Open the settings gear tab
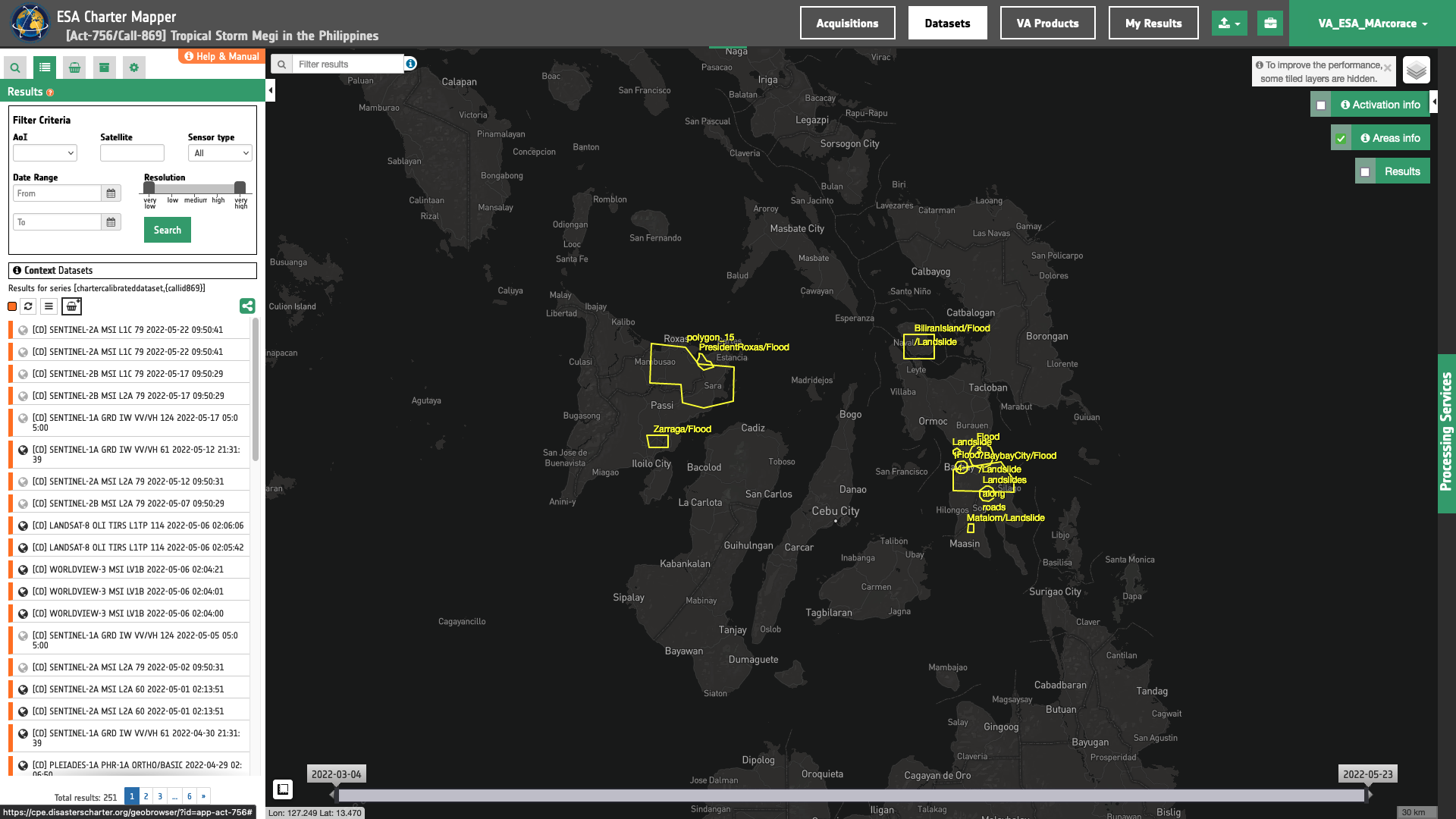The width and height of the screenshot is (1456, 819). tap(134, 67)
